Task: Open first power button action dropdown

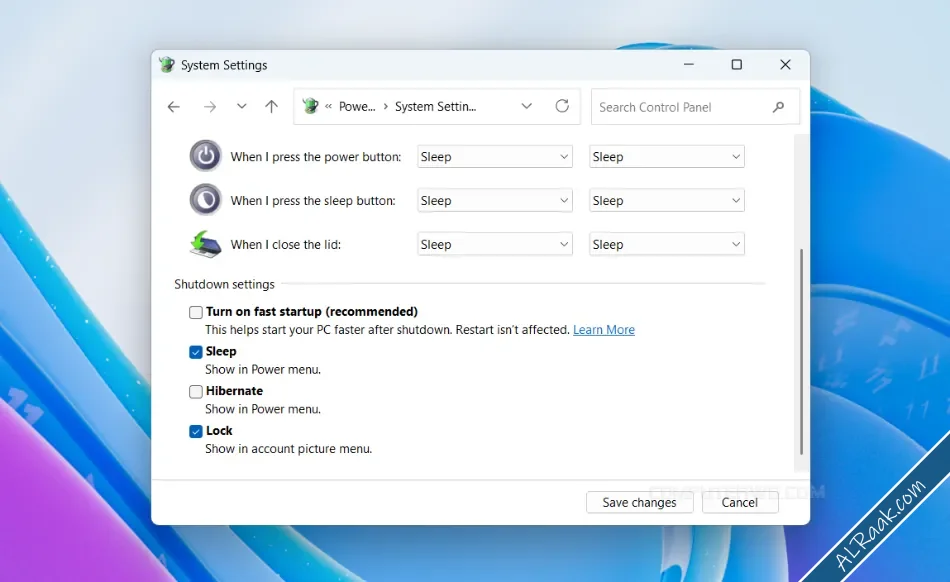Action: point(495,157)
